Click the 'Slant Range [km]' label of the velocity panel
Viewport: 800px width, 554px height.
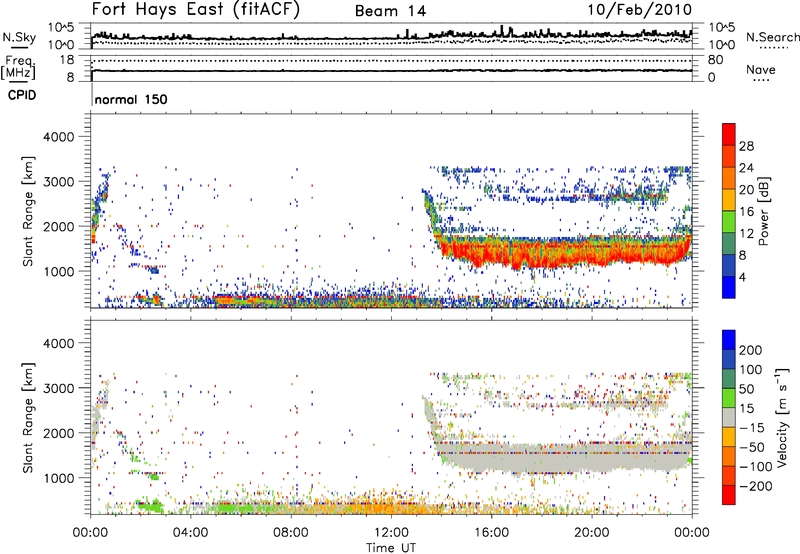click(x=28, y=417)
